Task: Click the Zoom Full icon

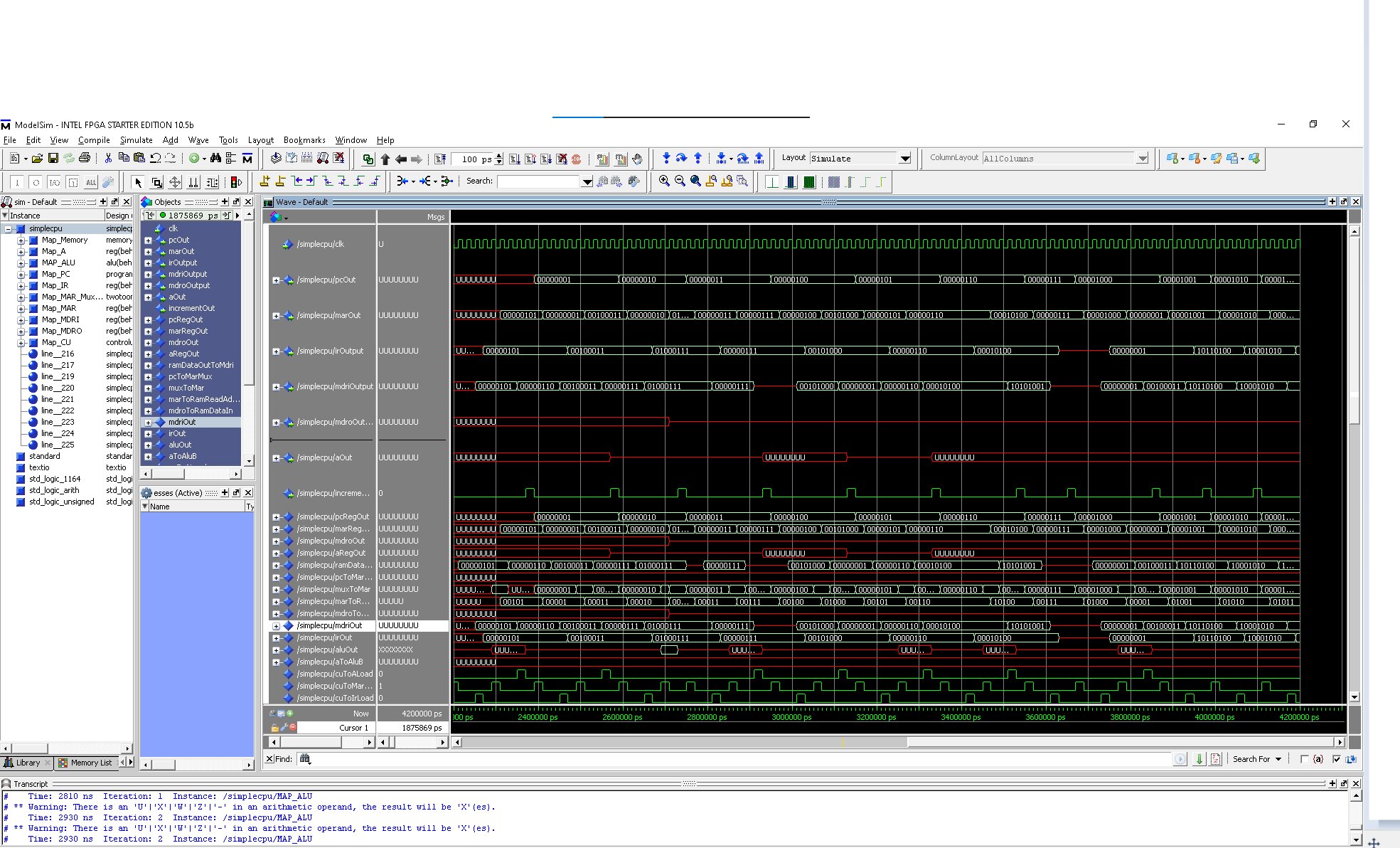Action: (x=695, y=181)
